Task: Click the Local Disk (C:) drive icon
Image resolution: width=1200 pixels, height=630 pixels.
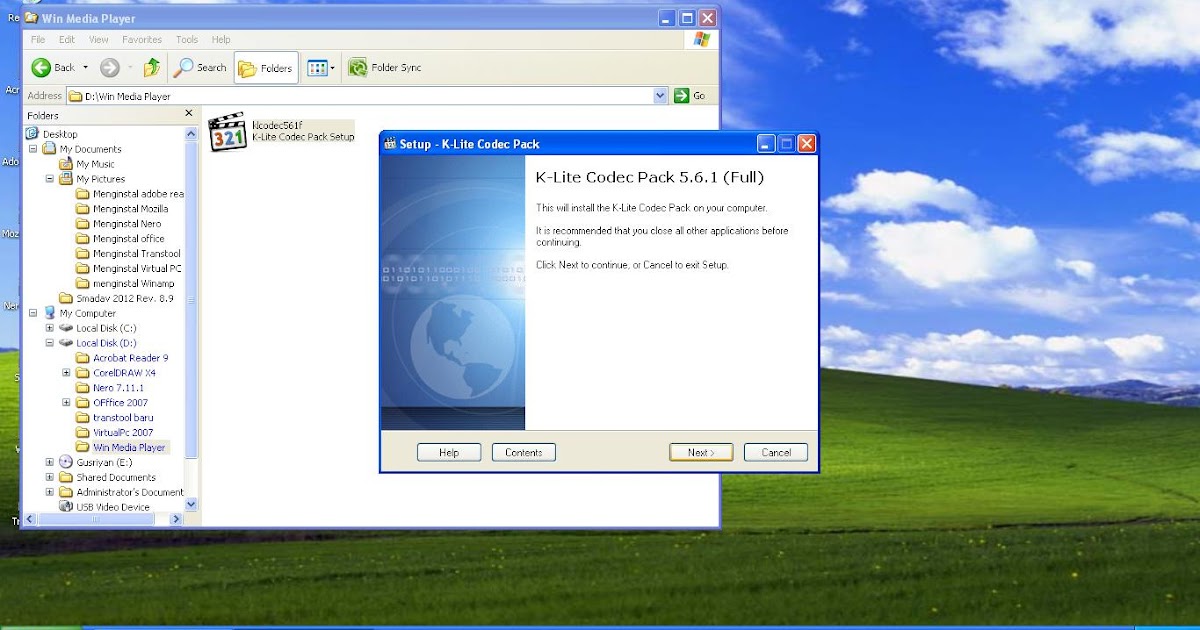Action: point(66,328)
